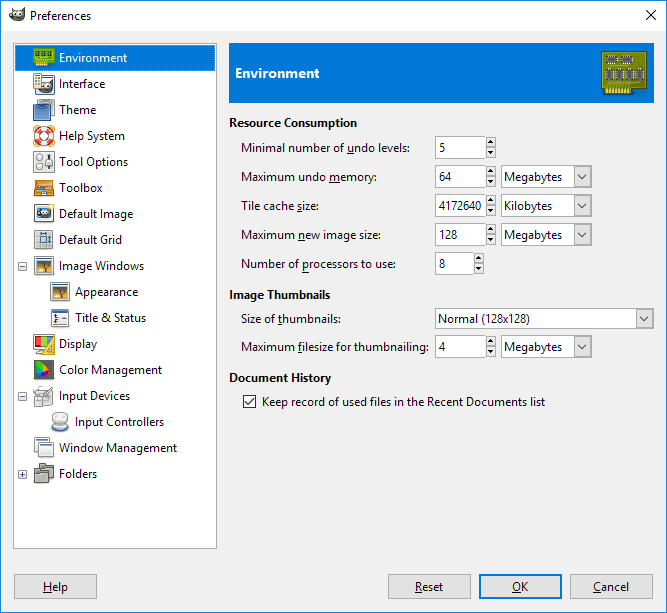Click the Default Grid icon
667x613 pixels.
[44, 240]
